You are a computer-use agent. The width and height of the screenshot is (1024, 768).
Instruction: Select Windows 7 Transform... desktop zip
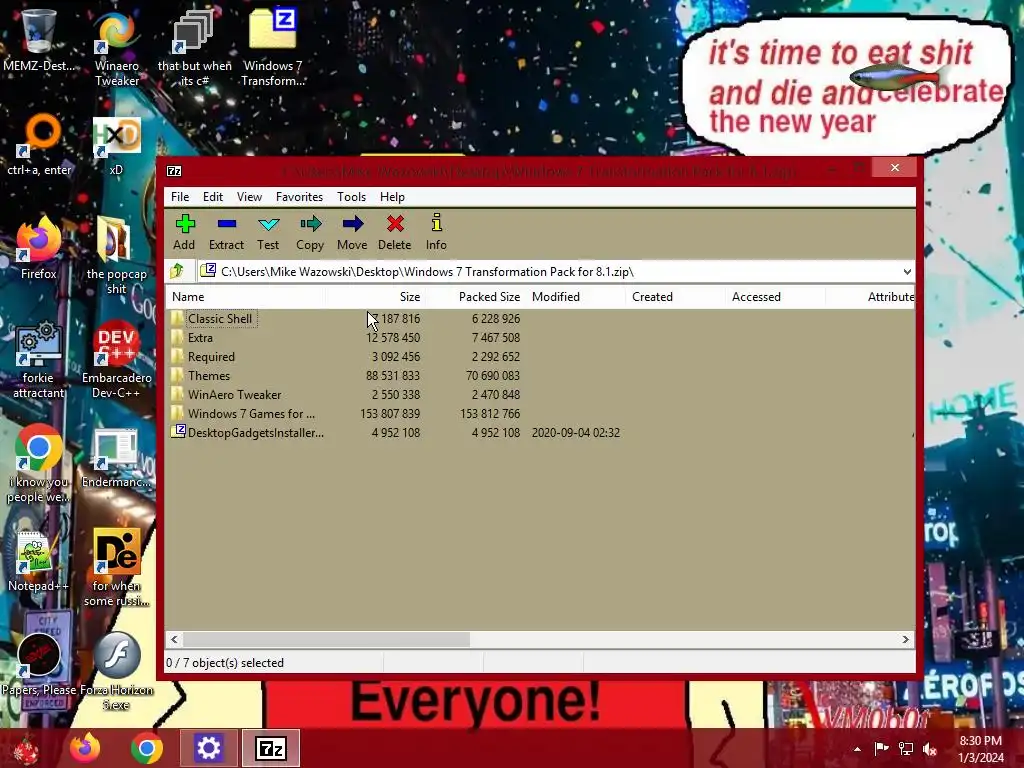point(273,48)
